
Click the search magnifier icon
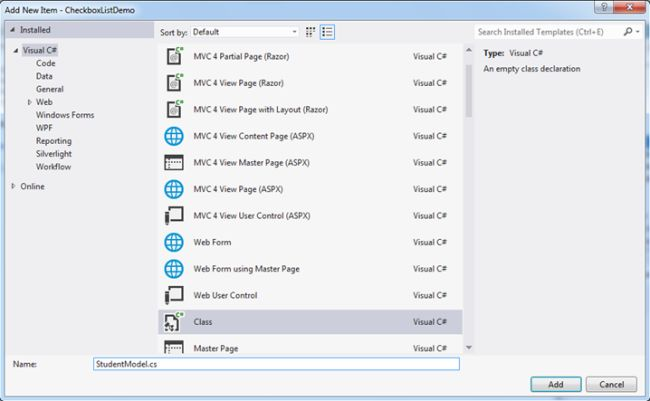[x=628, y=32]
